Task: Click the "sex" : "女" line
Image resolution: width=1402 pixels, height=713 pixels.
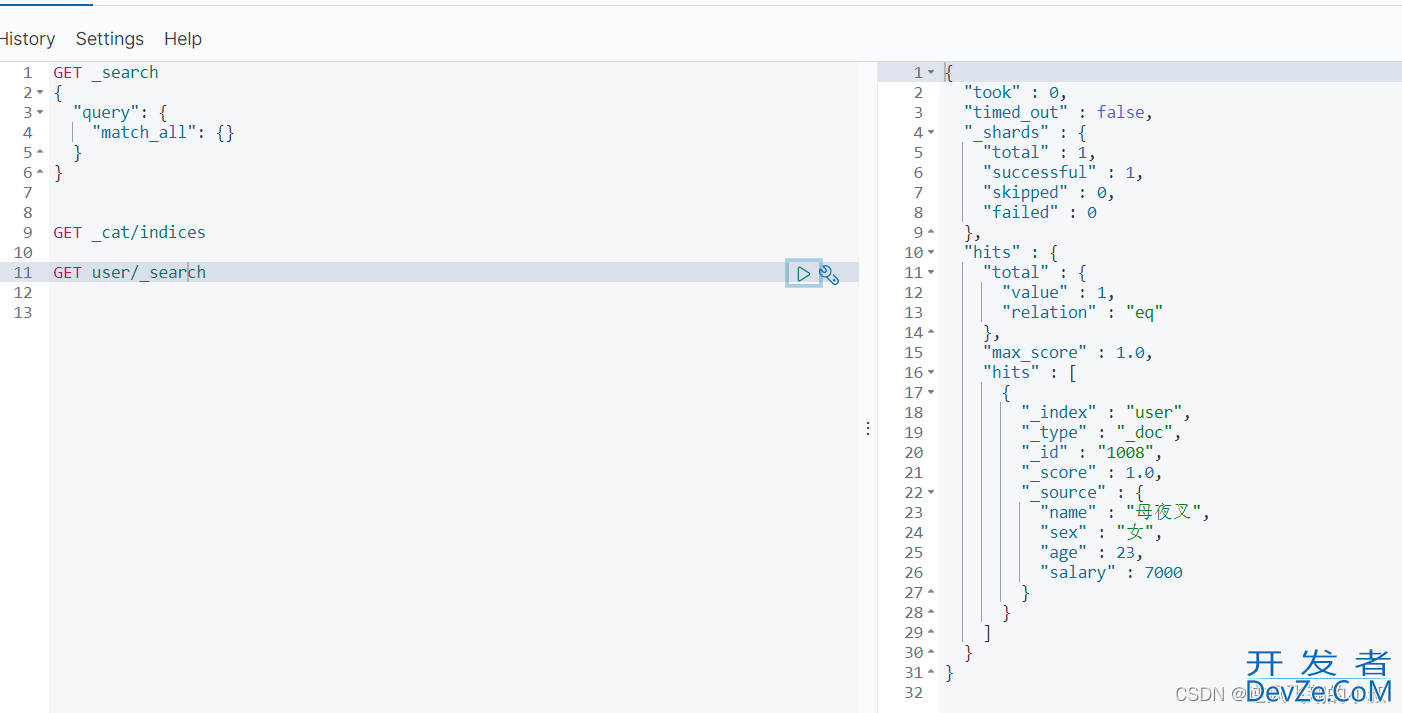Action: click(1102, 532)
